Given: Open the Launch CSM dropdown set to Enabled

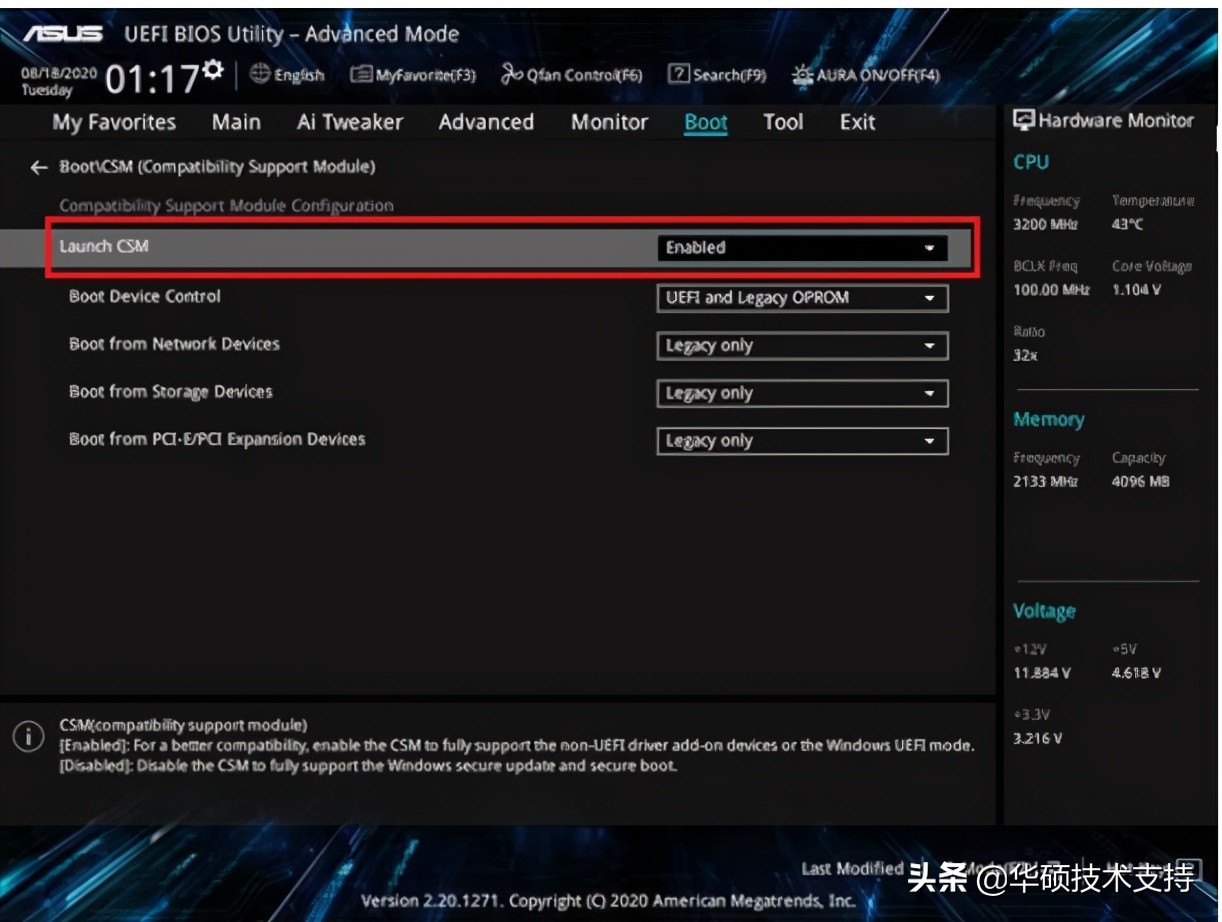Looking at the screenshot, I should click(802, 248).
